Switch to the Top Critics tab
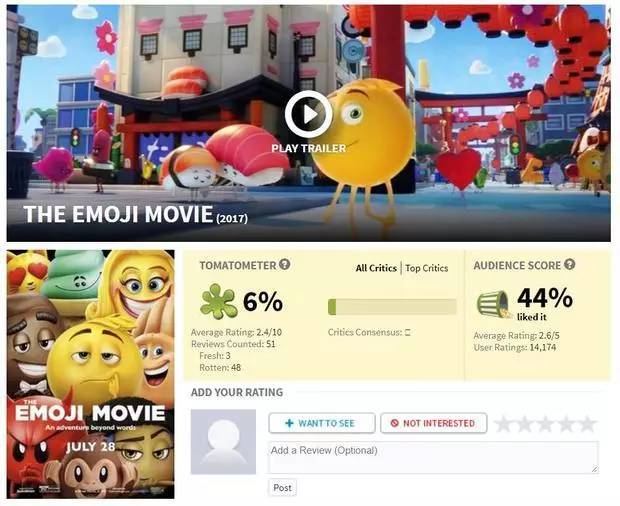The height and width of the screenshot is (506, 620). [427, 268]
